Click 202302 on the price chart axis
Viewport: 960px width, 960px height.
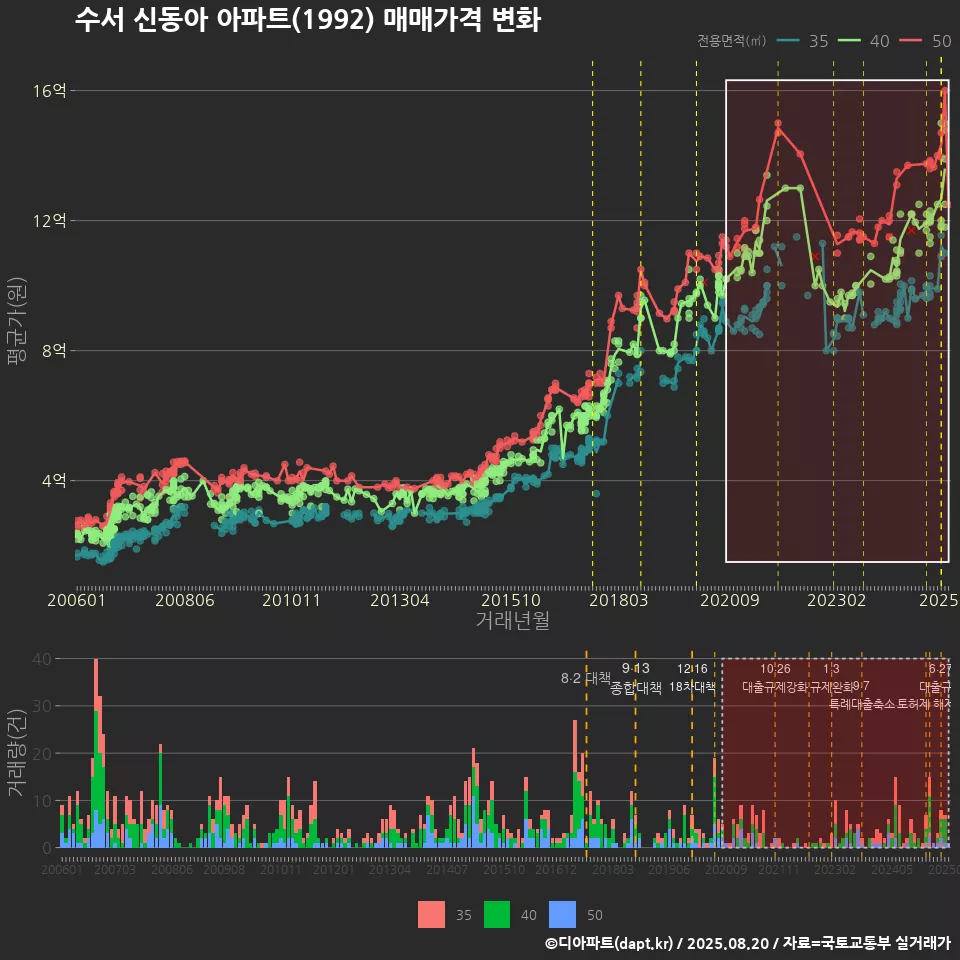click(x=836, y=599)
